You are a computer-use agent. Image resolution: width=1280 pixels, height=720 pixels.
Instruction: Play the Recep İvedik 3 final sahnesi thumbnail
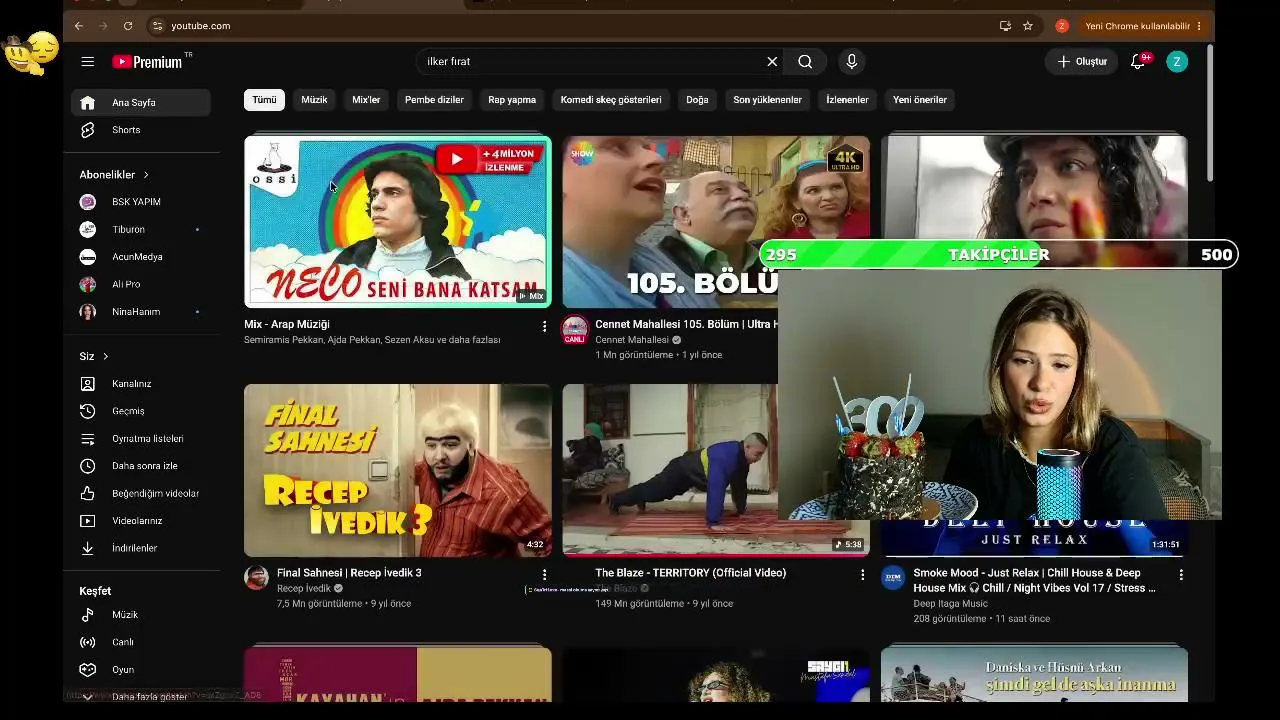pyautogui.click(x=398, y=470)
